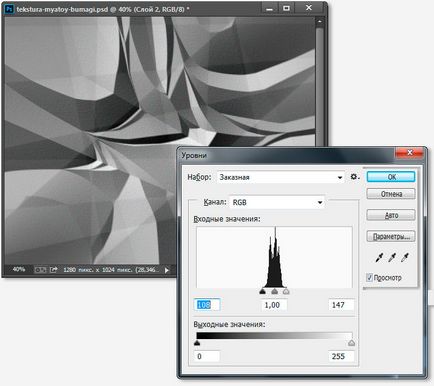Select the gray point eyedropper
Screen dimensions: 434x386
(392, 257)
